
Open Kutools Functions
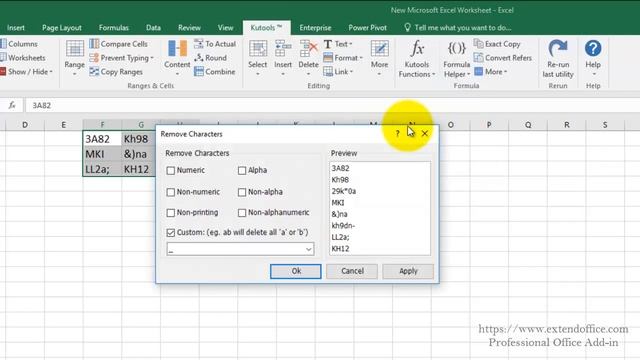point(417,58)
